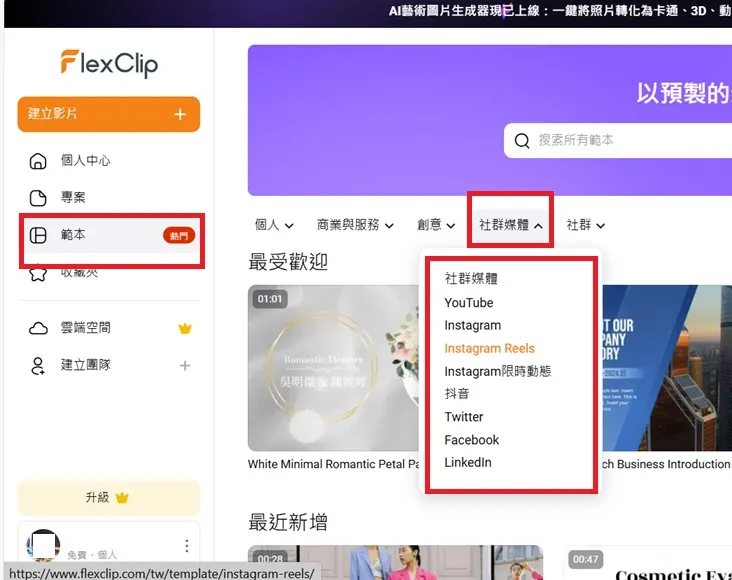This screenshot has height=580, width=732.
Task: Click the star icon for 收藏夾
Action: tap(38, 273)
